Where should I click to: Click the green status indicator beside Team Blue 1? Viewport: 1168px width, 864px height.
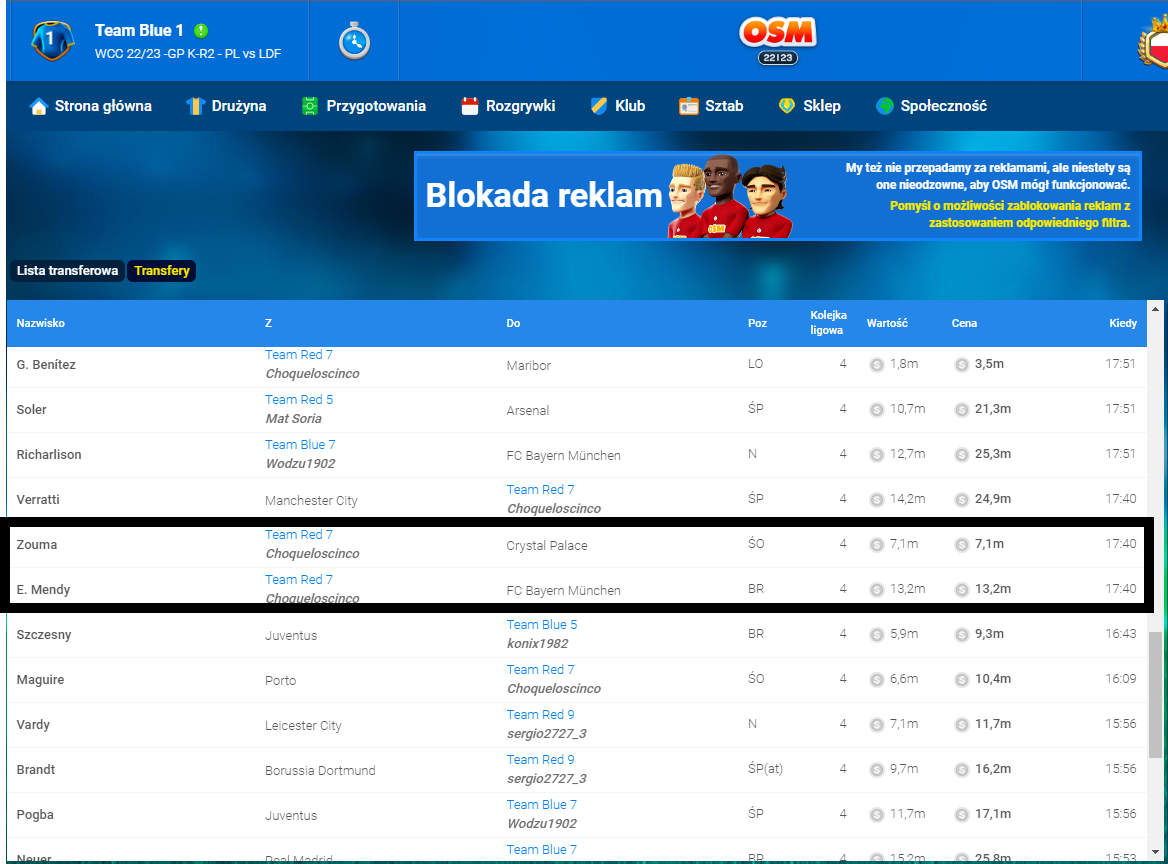click(x=201, y=31)
